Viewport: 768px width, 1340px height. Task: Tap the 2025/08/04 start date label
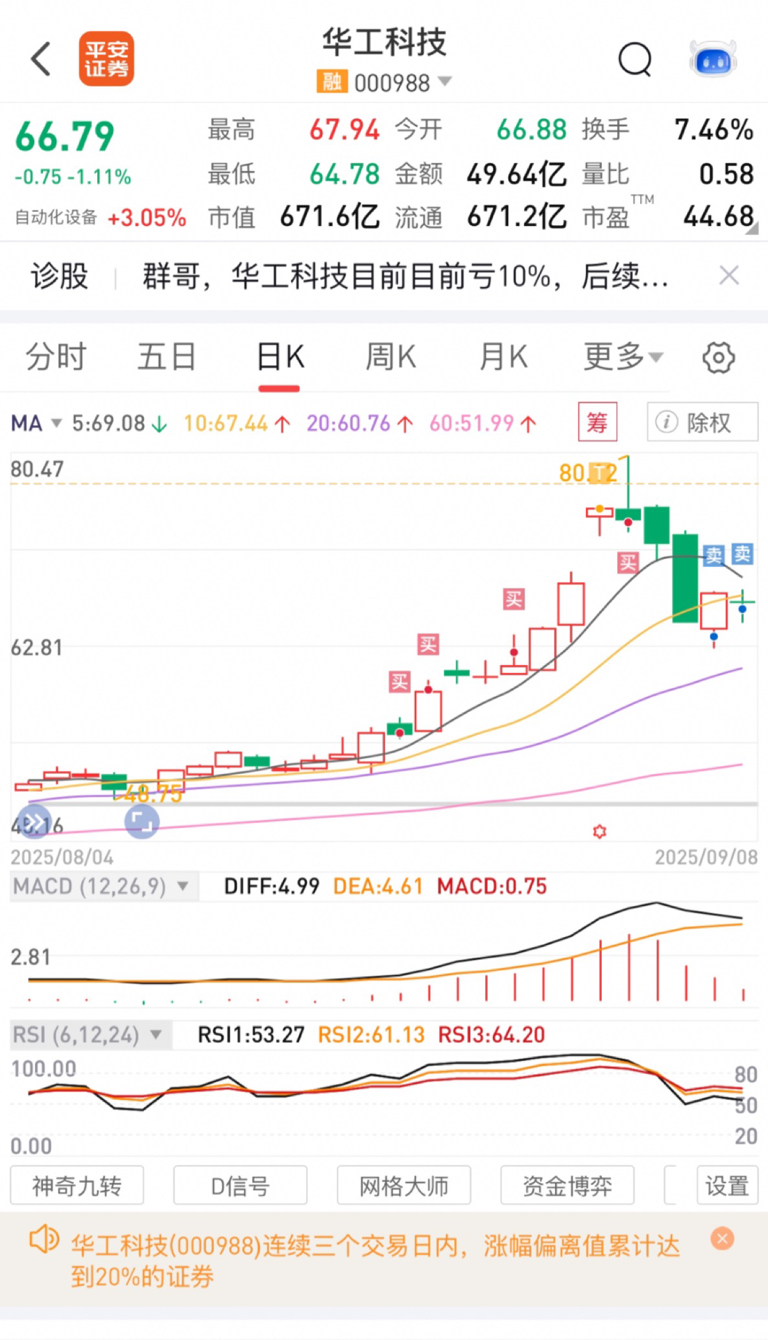[x=62, y=858]
